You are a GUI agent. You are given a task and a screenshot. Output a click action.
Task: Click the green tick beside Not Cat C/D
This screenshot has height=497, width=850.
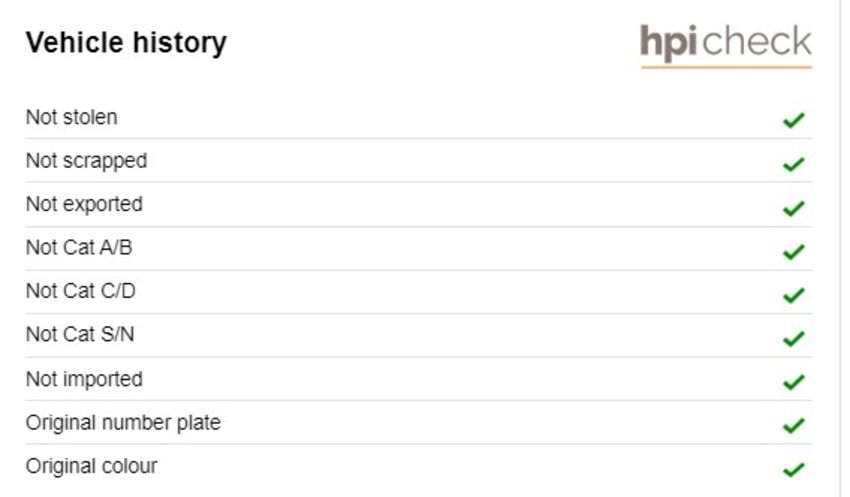point(794,294)
